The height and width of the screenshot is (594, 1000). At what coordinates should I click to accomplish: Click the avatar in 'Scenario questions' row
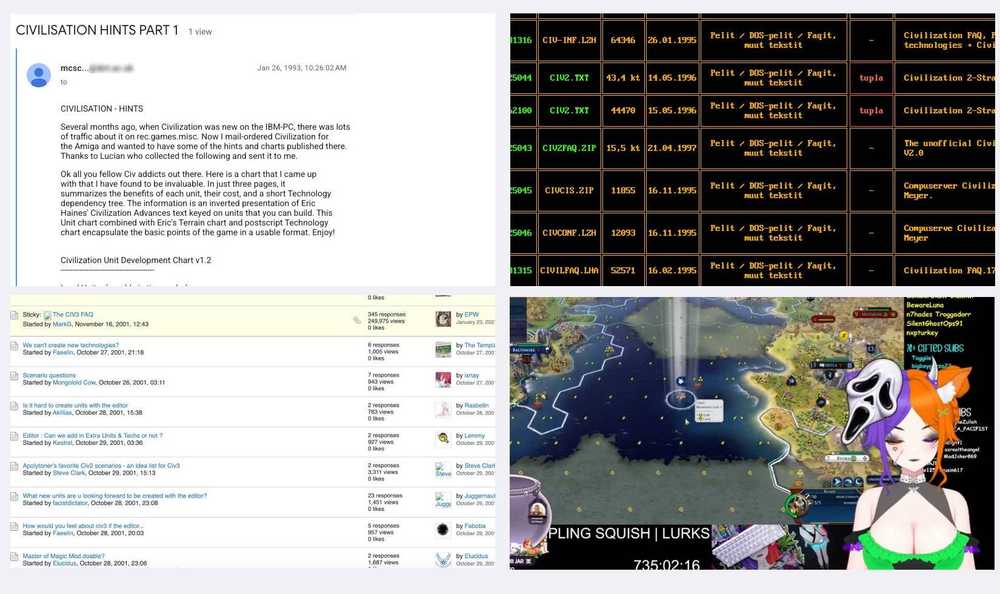pyautogui.click(x=443, y=380)
